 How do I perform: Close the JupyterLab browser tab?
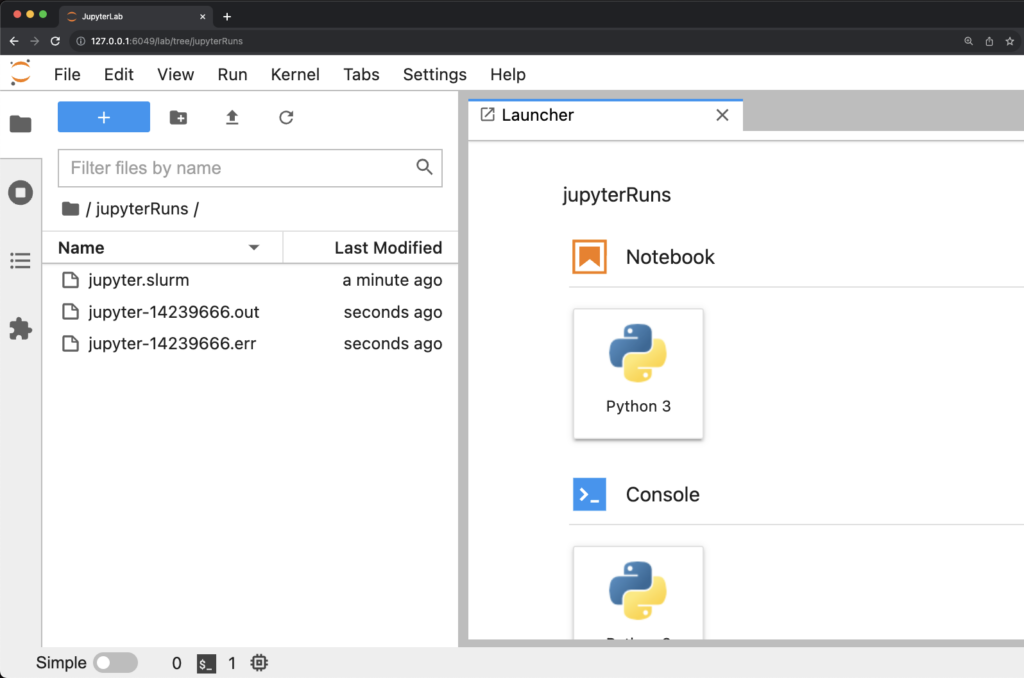pos(202,16)
